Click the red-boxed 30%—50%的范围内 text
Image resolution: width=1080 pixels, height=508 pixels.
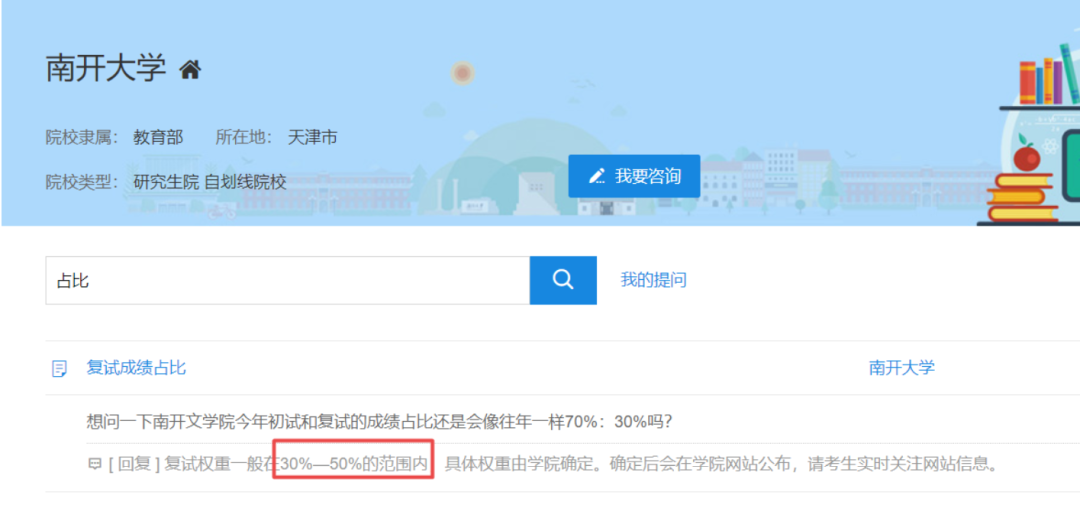[354, 464]
